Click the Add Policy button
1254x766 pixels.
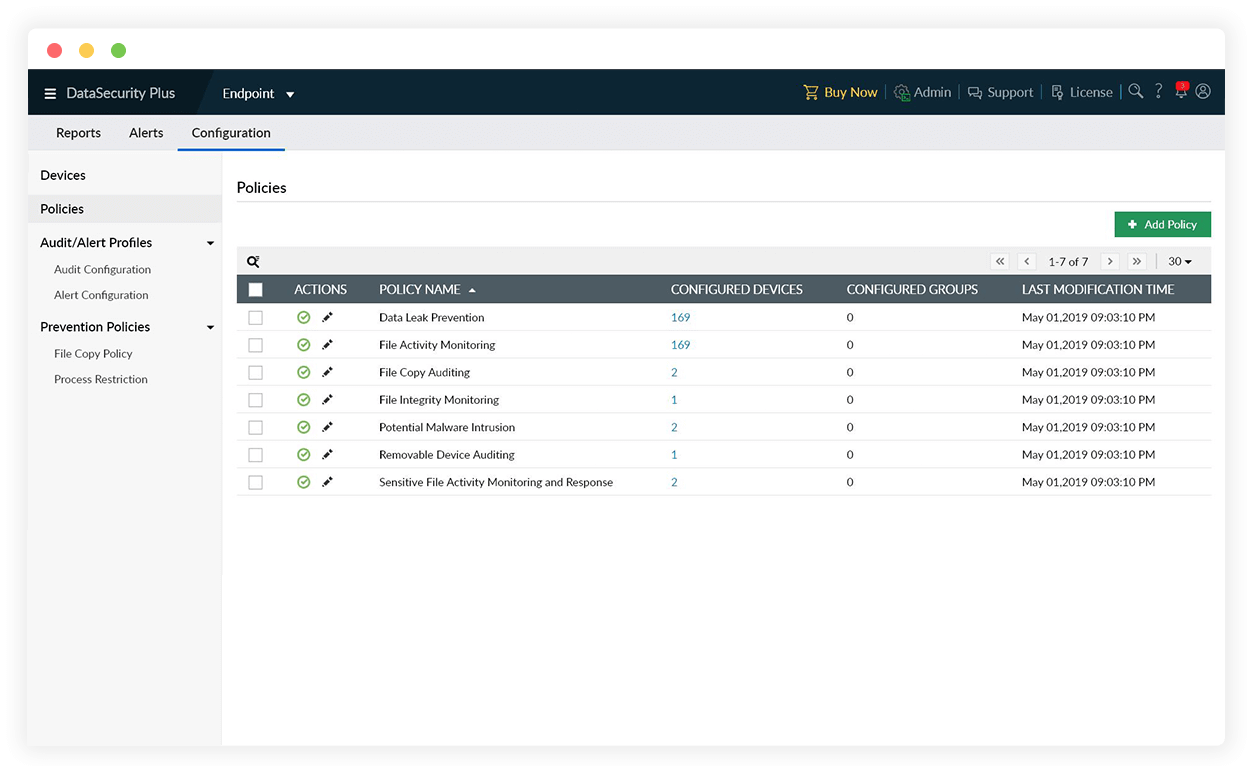(x=1162, y=225)
